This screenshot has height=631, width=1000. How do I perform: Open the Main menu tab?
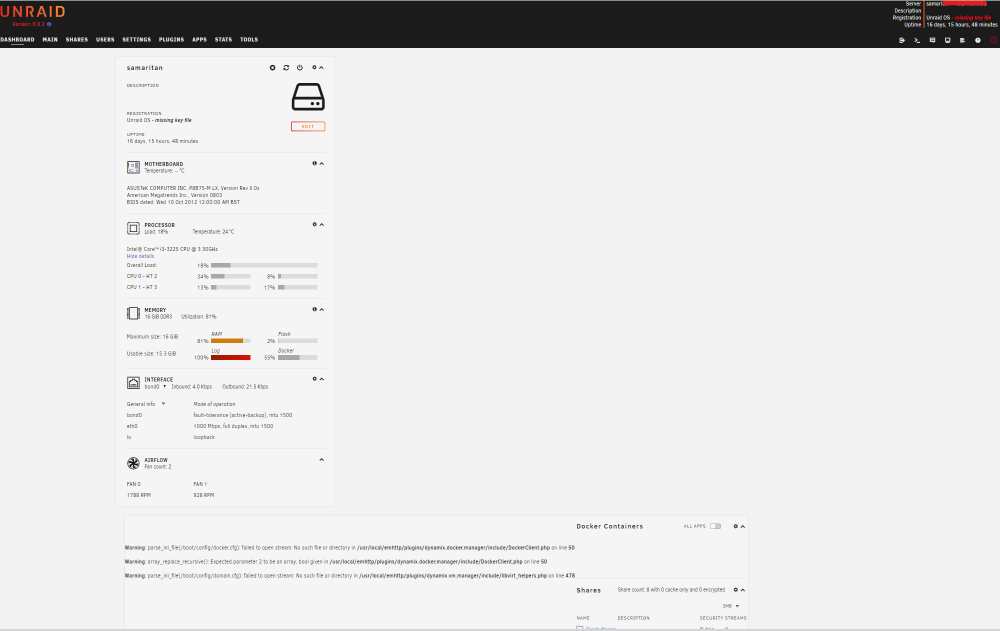point(50,40)
